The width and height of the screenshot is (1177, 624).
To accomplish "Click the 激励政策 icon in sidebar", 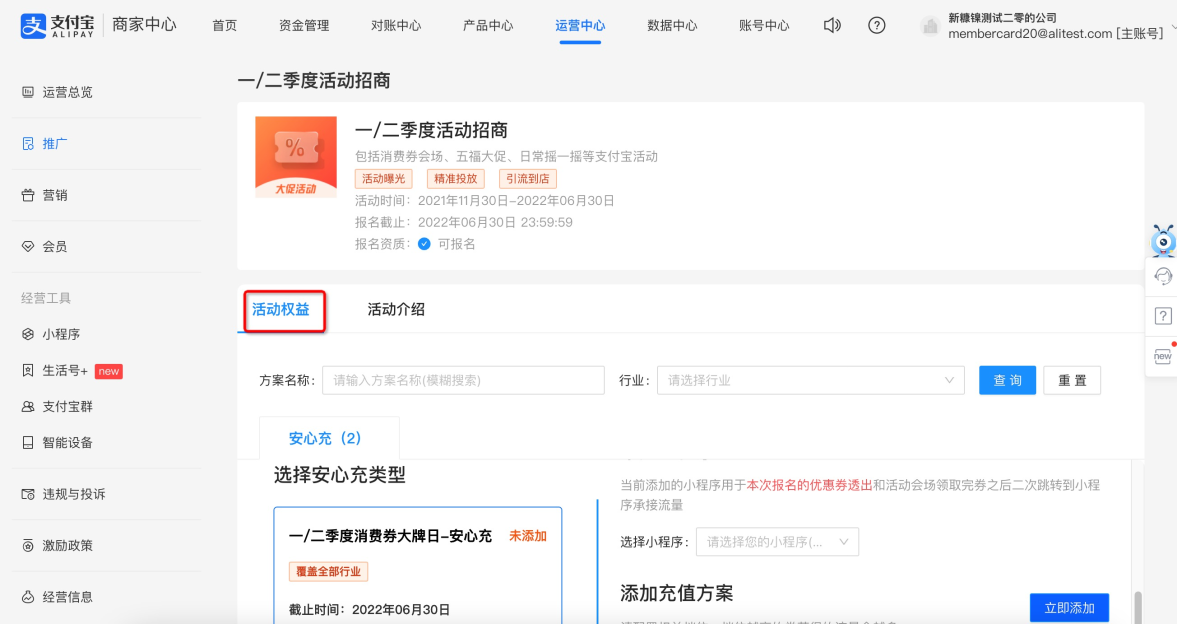I will pyautogui.click(x=28, y=545).
